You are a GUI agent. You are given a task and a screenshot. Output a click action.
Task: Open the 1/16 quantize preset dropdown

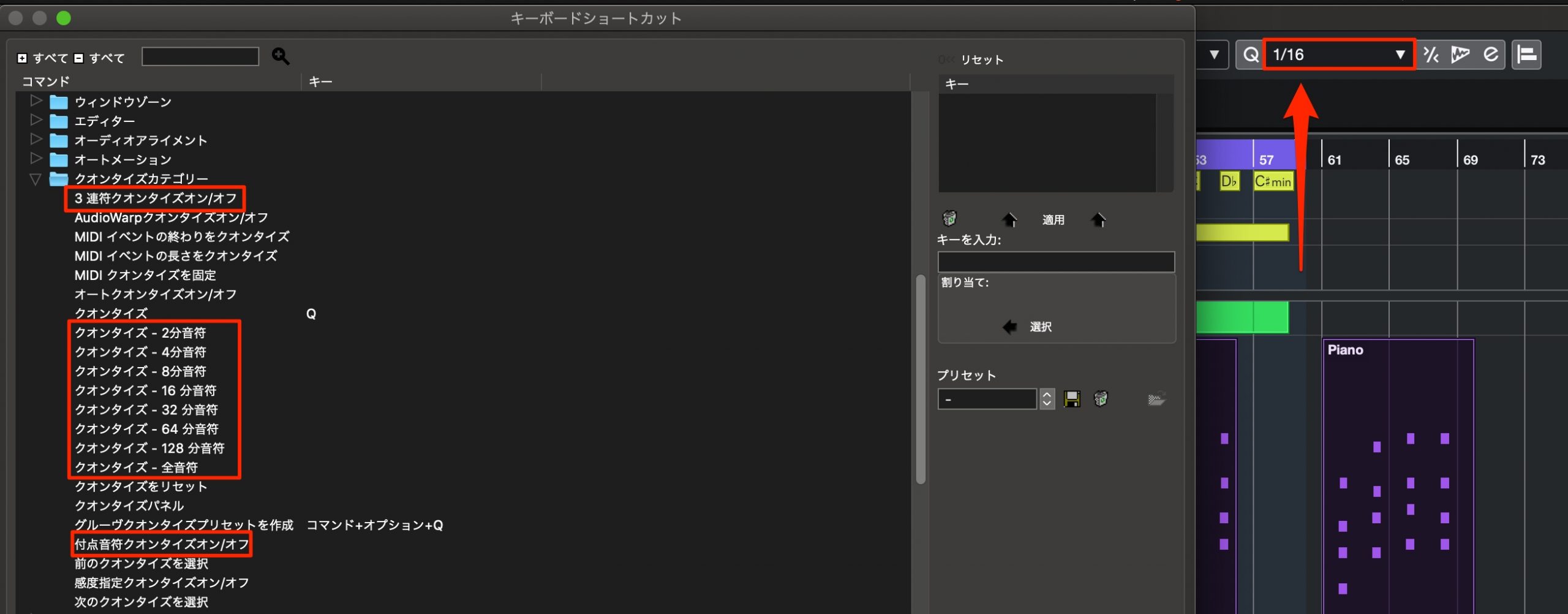[x=1339, y=55]
